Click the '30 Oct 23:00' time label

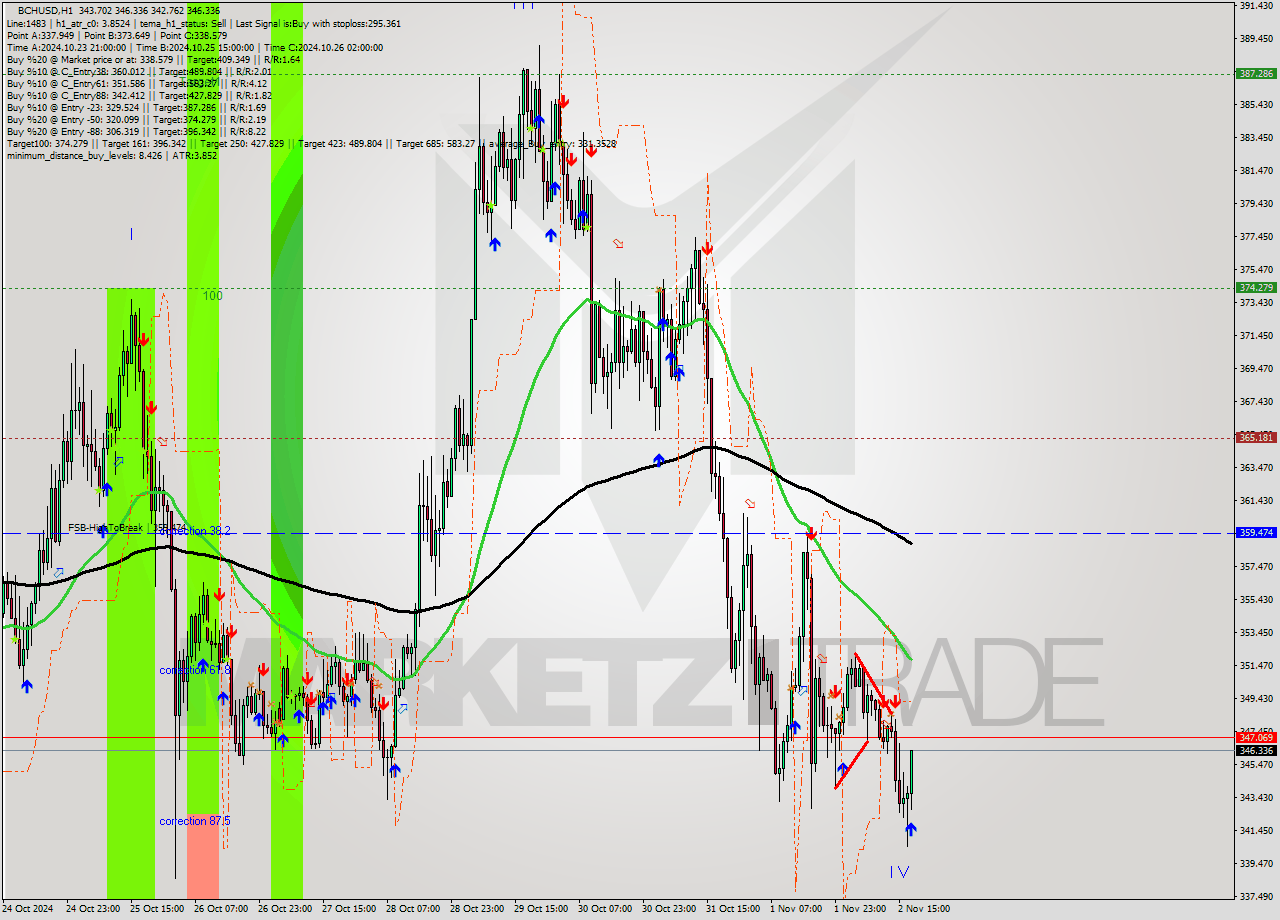(x=670, y=909)
